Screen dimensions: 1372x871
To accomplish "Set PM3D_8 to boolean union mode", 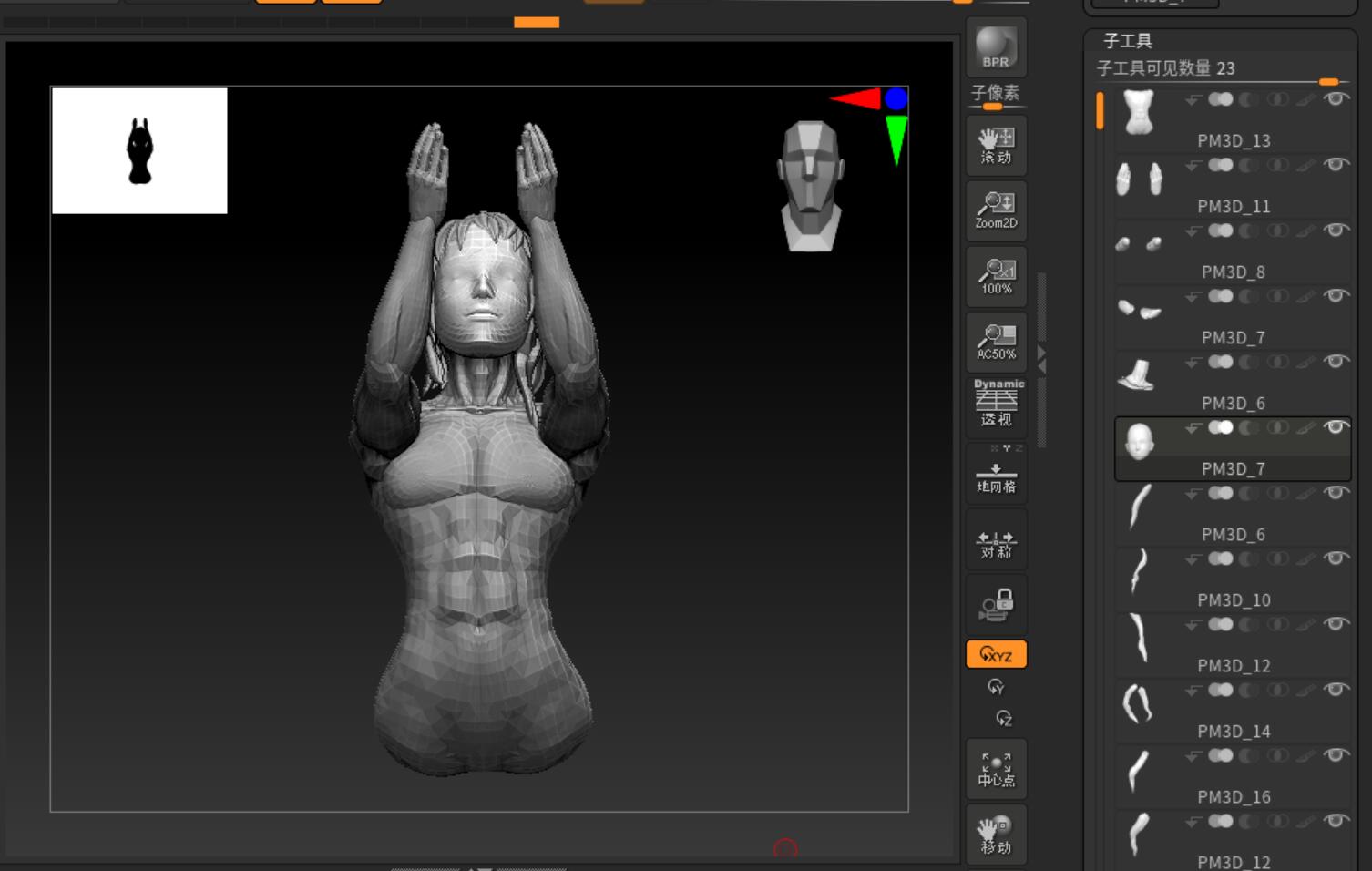I will [1221, 231].
